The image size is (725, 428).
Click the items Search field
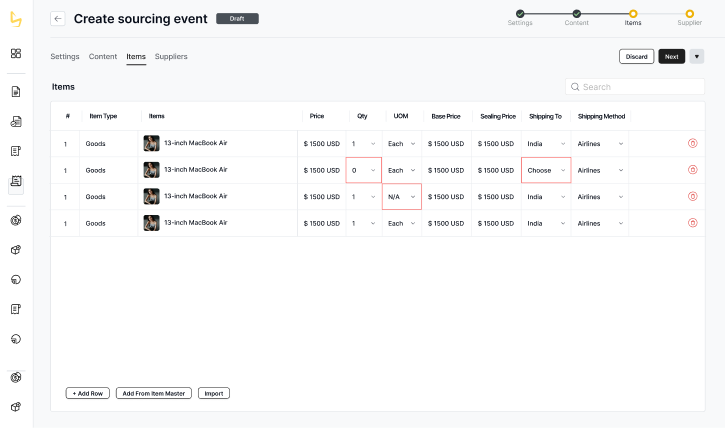click(x=635, y=87)
